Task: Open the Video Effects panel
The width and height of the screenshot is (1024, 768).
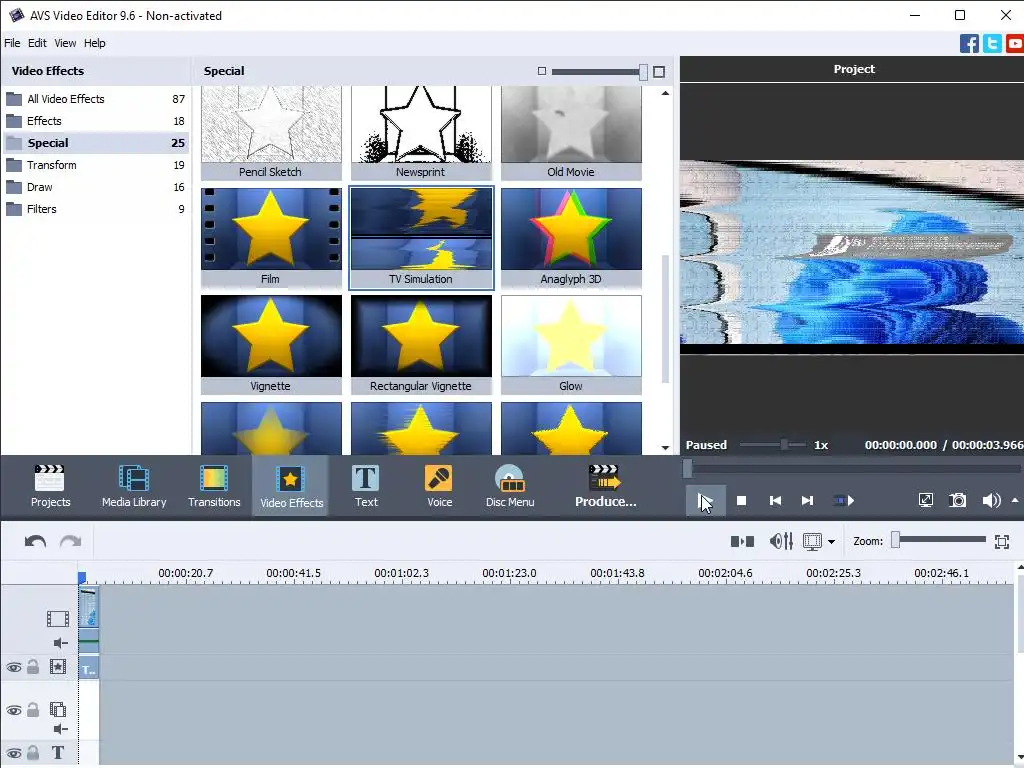Action: tap(291, 486)
